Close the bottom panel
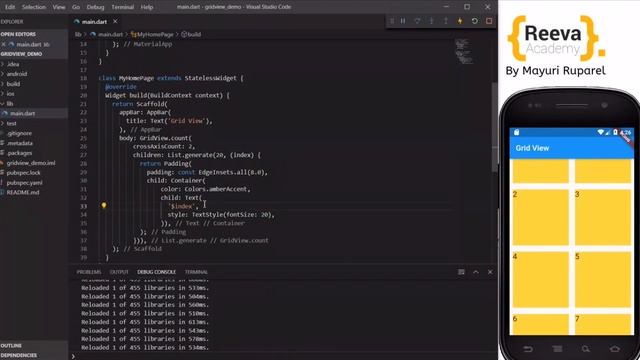This screenshot has width=640, height=360. (490, 272)
